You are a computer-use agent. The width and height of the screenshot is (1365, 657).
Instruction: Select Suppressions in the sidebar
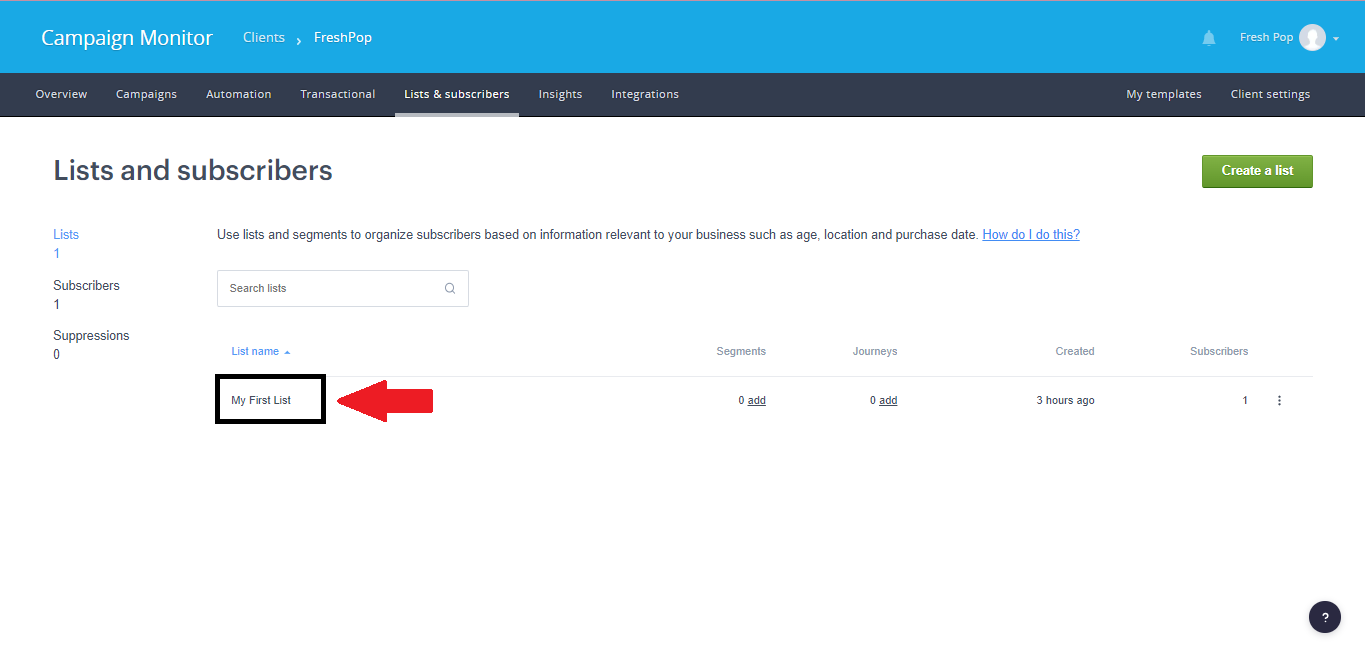pos(91,335)
